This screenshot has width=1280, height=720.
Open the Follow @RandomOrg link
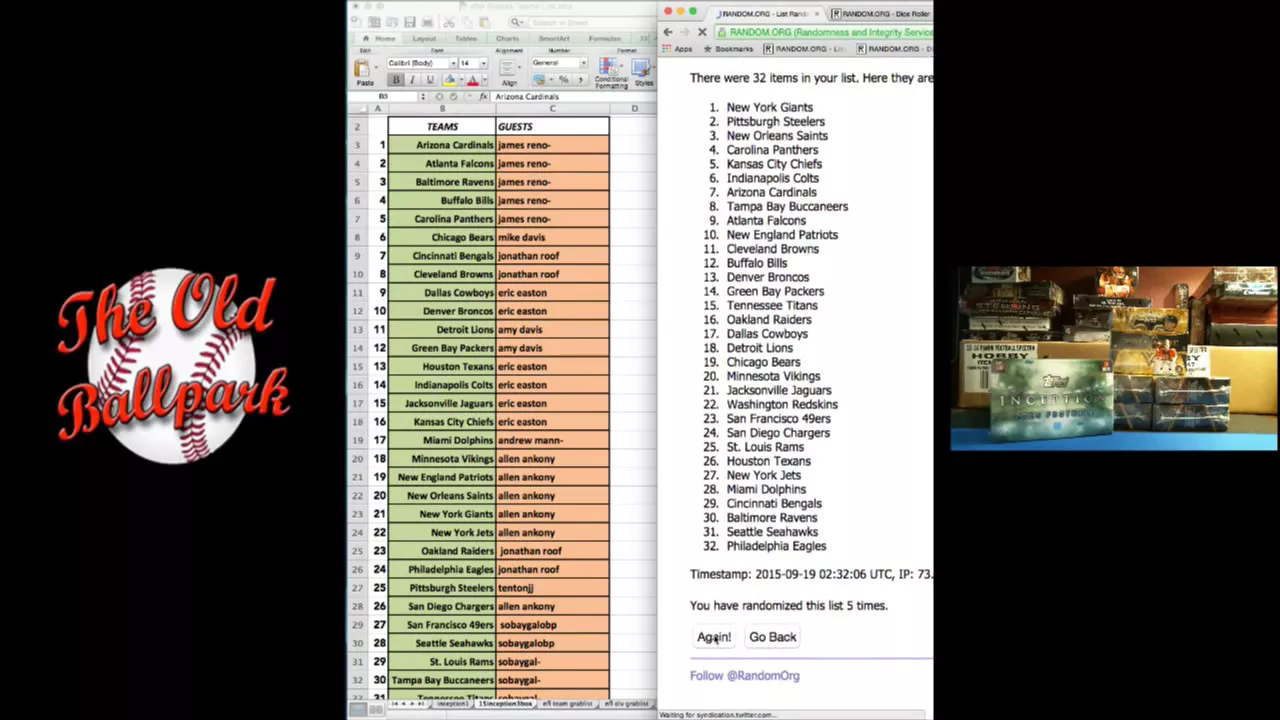(745, 676)
